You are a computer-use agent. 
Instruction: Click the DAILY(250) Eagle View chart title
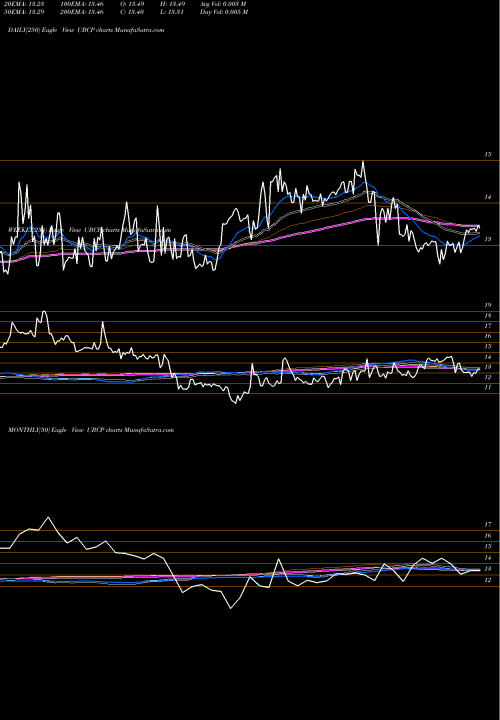coord(86,30)
